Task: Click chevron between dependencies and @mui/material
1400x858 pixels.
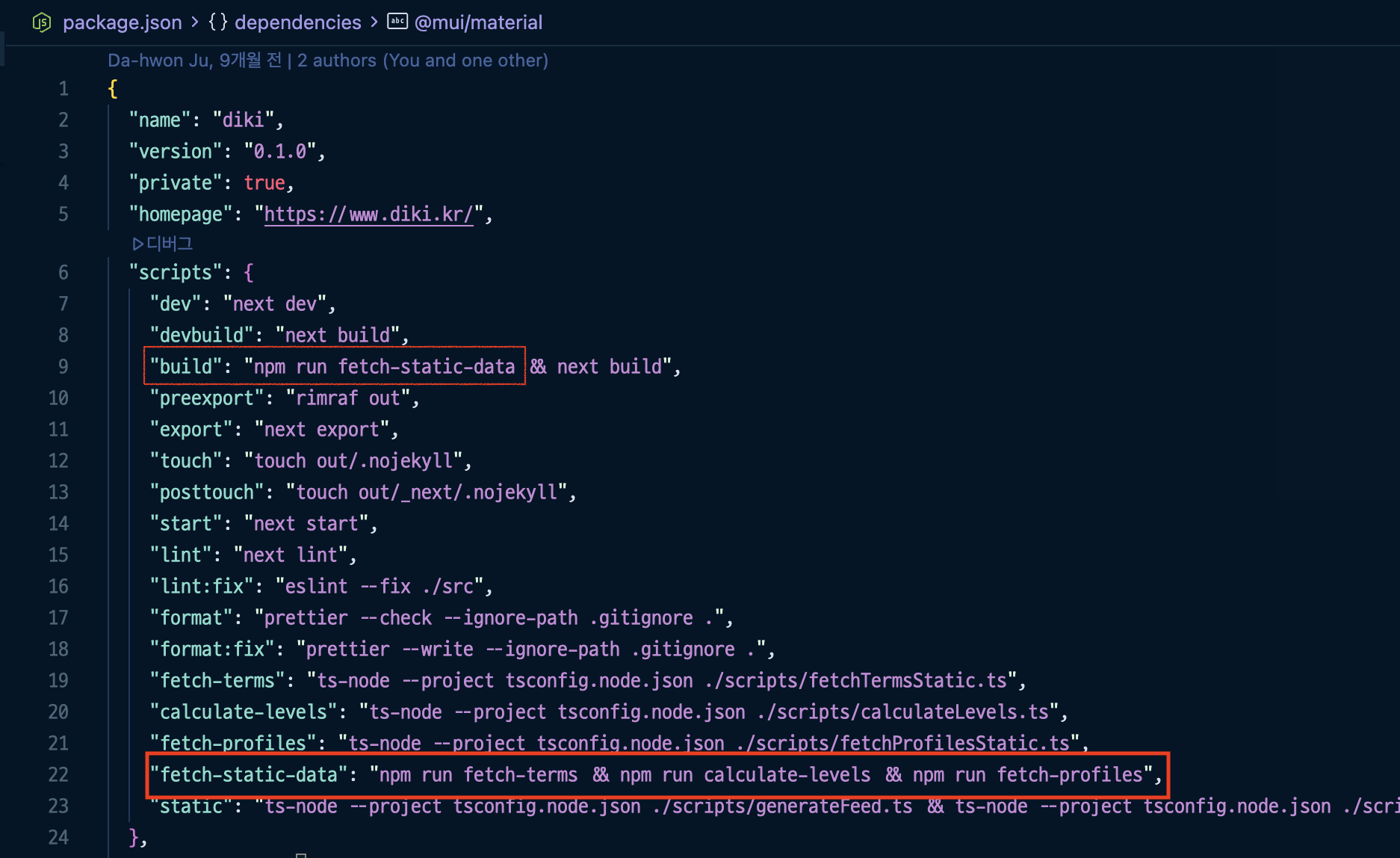Action: coord(374,22)
